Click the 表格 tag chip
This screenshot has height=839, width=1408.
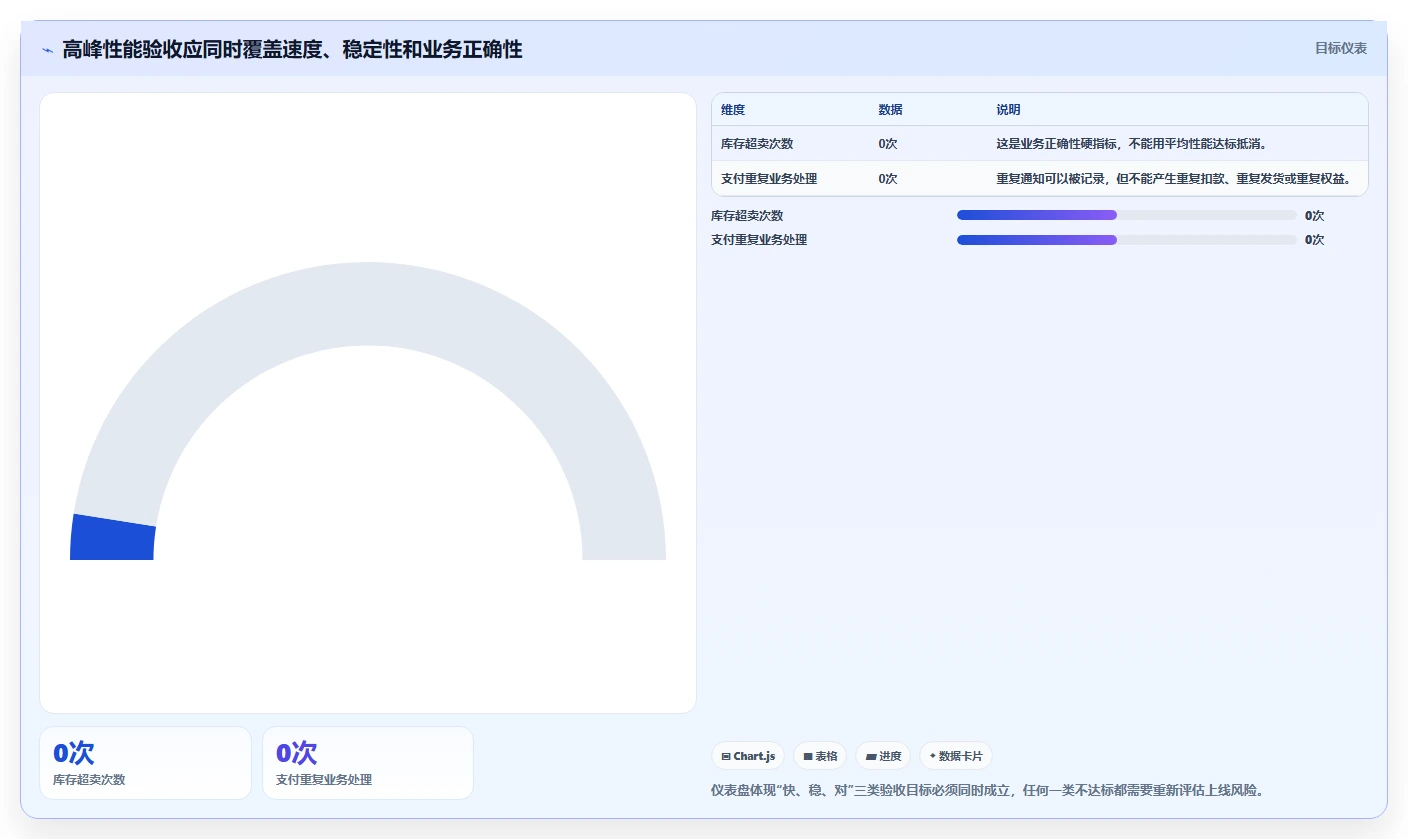pos(820,756)
